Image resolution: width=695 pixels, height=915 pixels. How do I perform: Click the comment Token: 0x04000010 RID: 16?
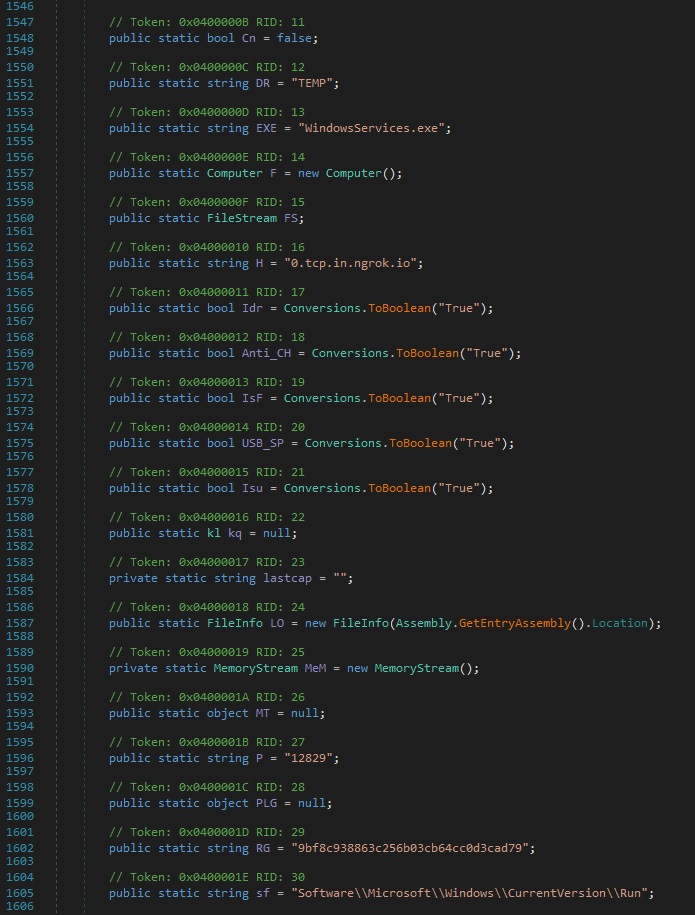click(x=207, y=247)
